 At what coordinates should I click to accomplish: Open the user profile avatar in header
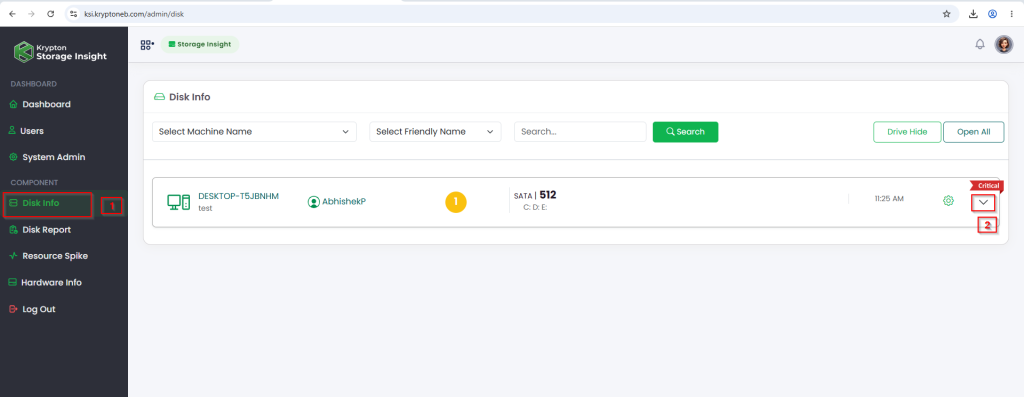[1004, 44]
